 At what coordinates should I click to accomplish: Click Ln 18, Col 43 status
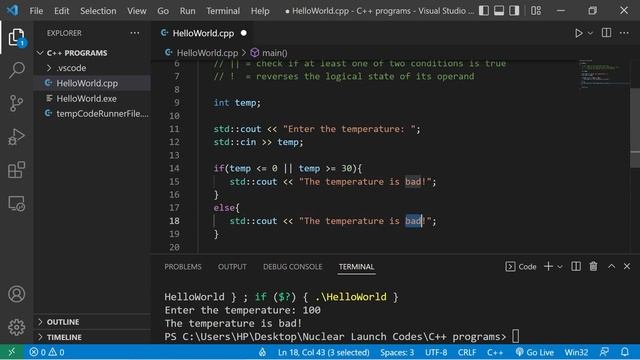coord(323,352)
